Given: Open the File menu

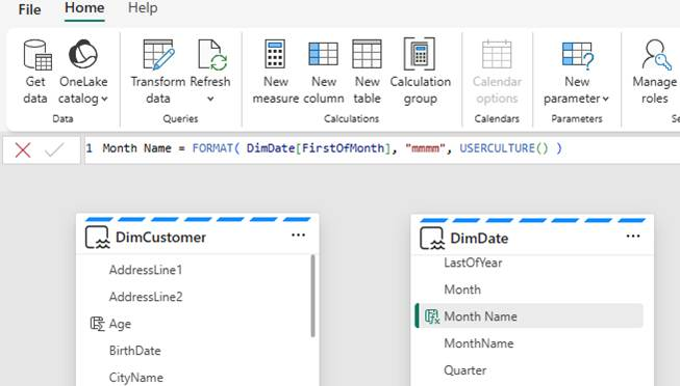Looking at the screenshot, I should (x=29, y=10).
